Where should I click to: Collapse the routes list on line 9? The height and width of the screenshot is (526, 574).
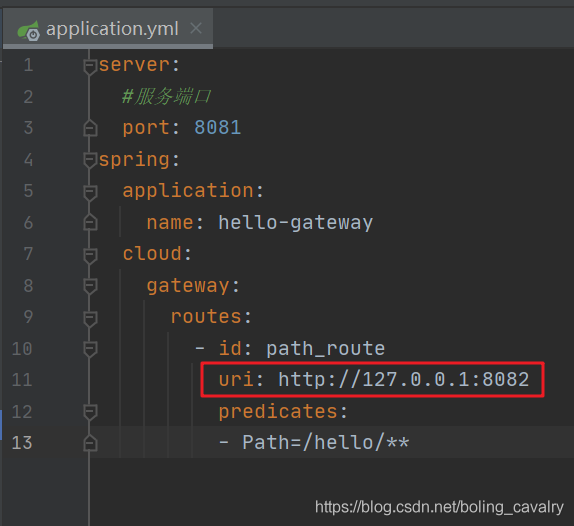(x=90, y=318)
